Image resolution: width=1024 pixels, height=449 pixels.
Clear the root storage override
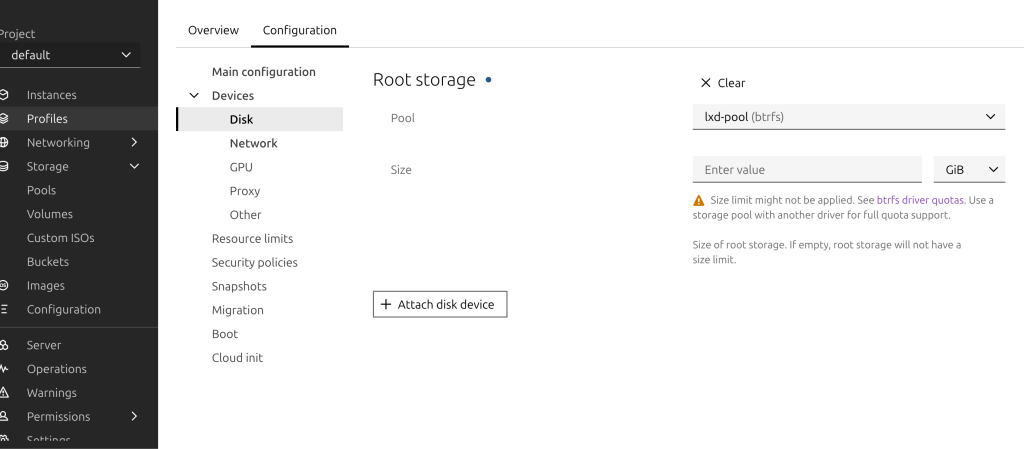[722, 83]
